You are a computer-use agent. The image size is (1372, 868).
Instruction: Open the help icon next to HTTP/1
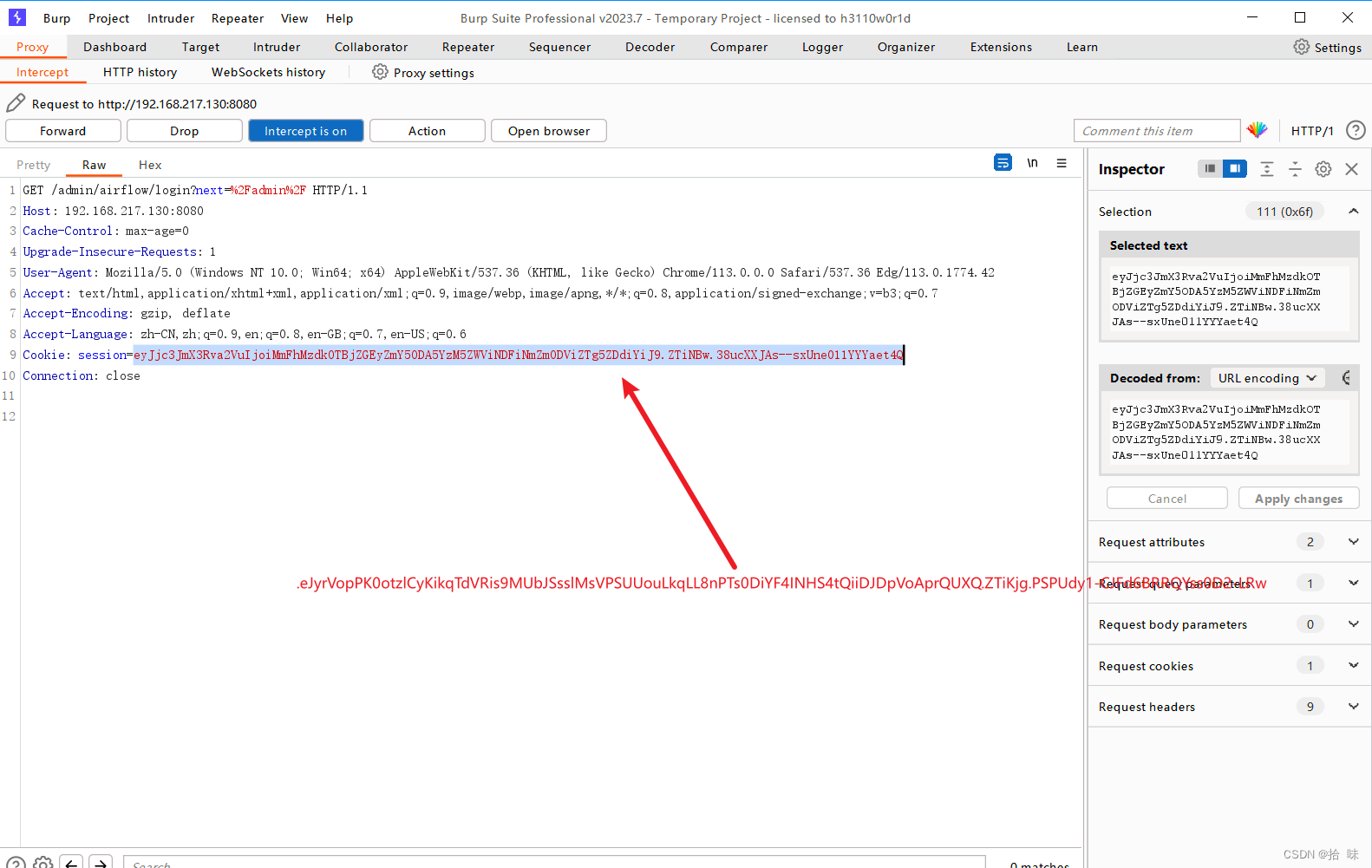[1356, 130]
